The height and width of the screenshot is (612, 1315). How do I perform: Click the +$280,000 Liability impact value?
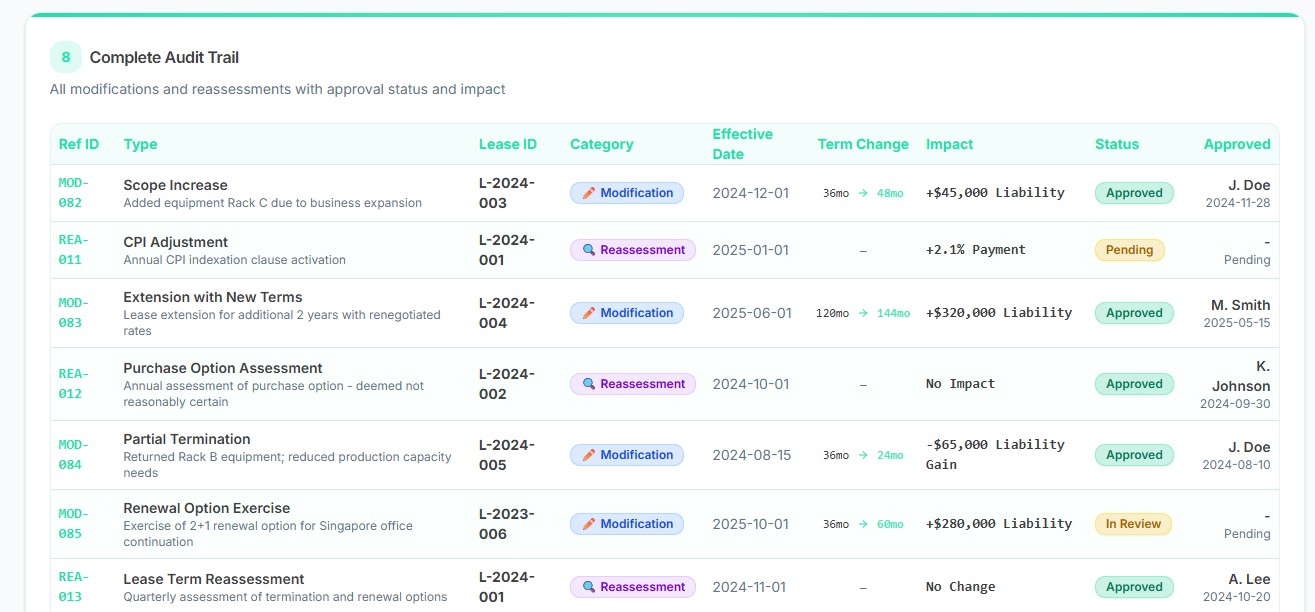coord(999,523)
